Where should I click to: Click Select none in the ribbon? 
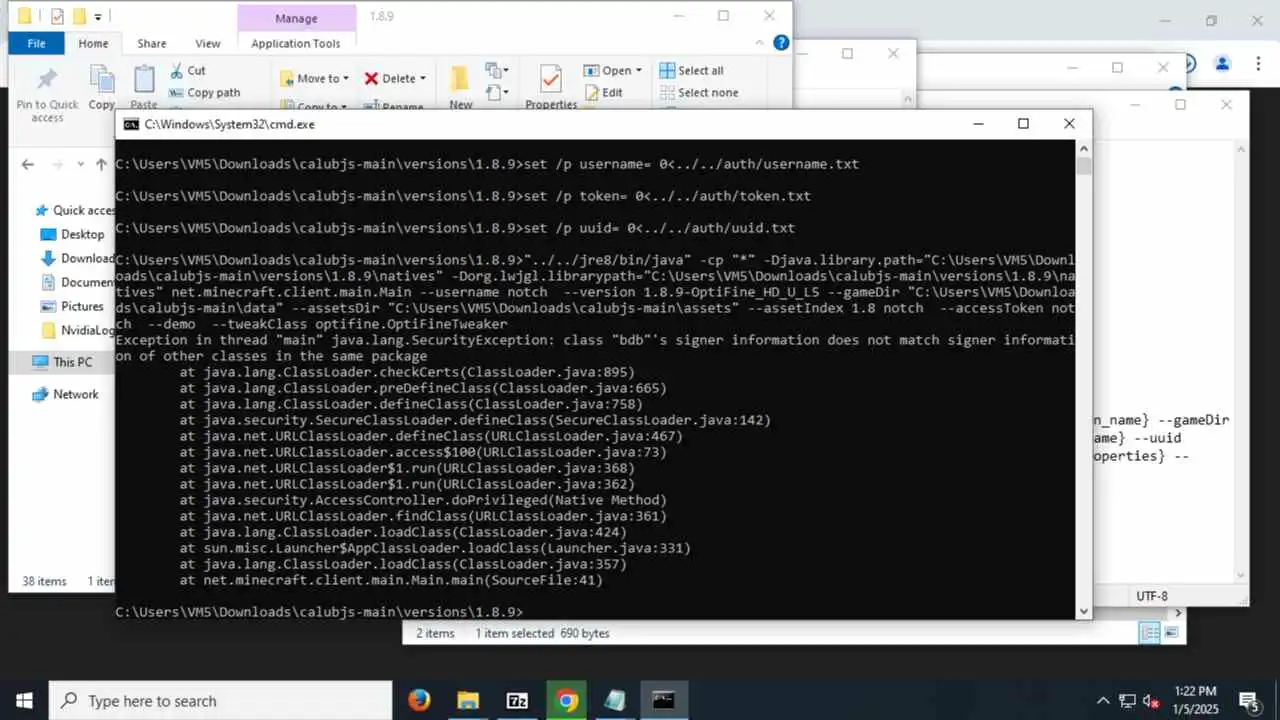click(x=698, y=93)
